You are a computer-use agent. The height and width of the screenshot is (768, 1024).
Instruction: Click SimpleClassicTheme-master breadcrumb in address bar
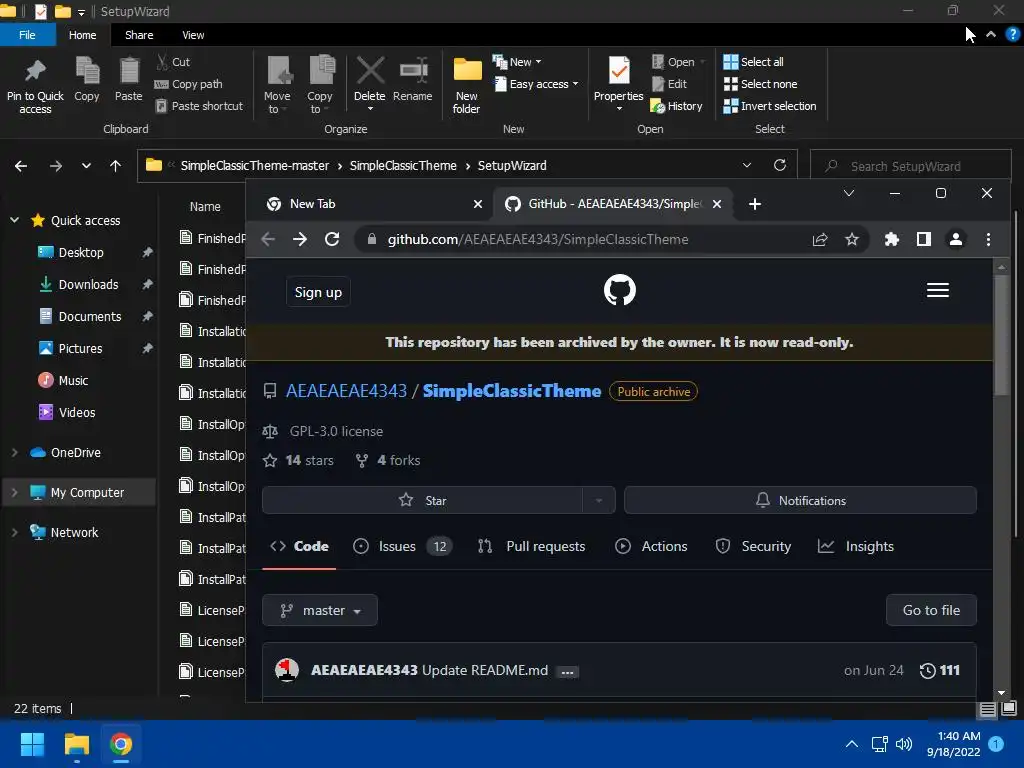click(255, 166)
